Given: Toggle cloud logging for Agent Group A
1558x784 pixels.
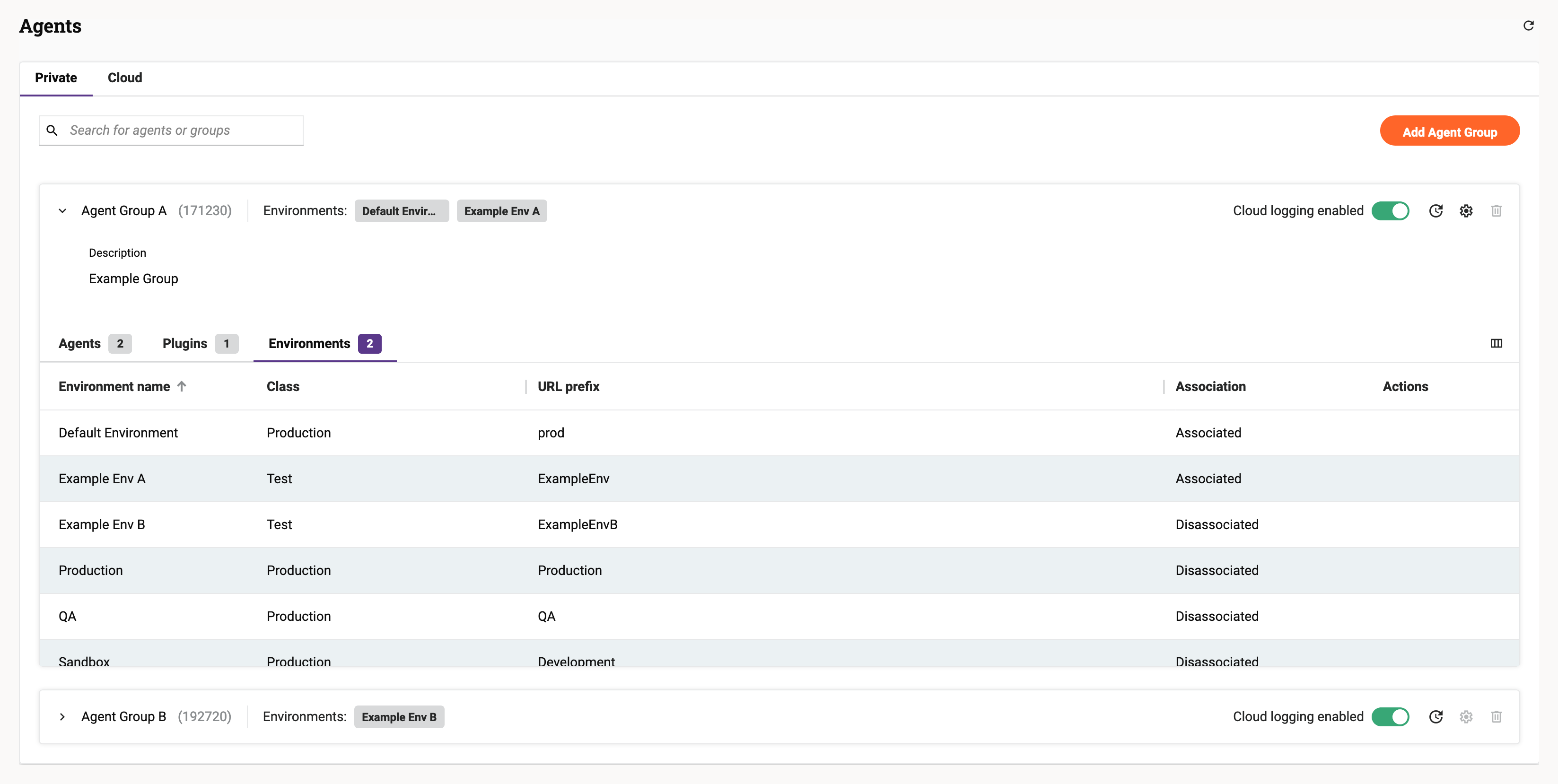Looking at the screenshot, I should [x=1391, y=211].
